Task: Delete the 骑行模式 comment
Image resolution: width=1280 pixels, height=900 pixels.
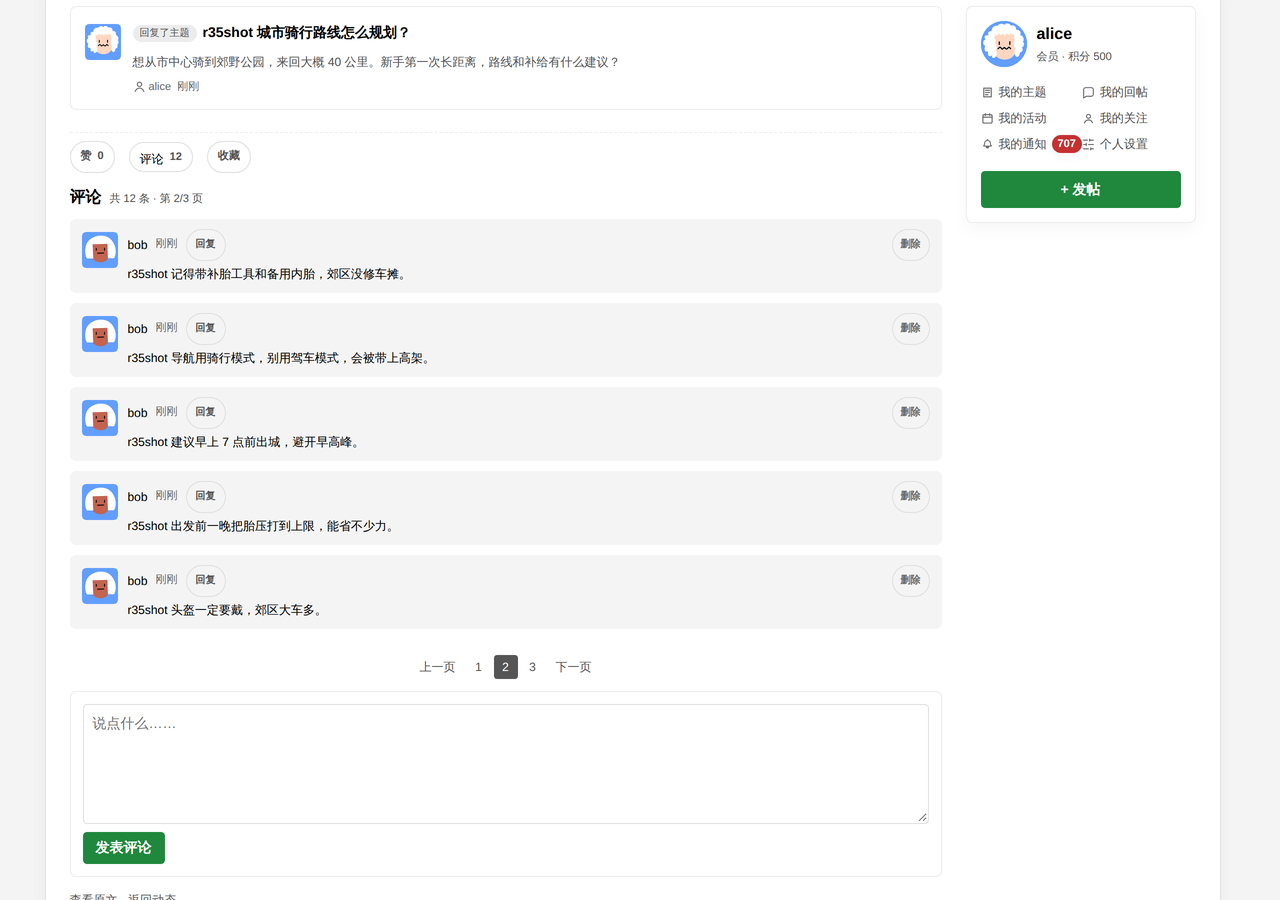Action: 911,329
